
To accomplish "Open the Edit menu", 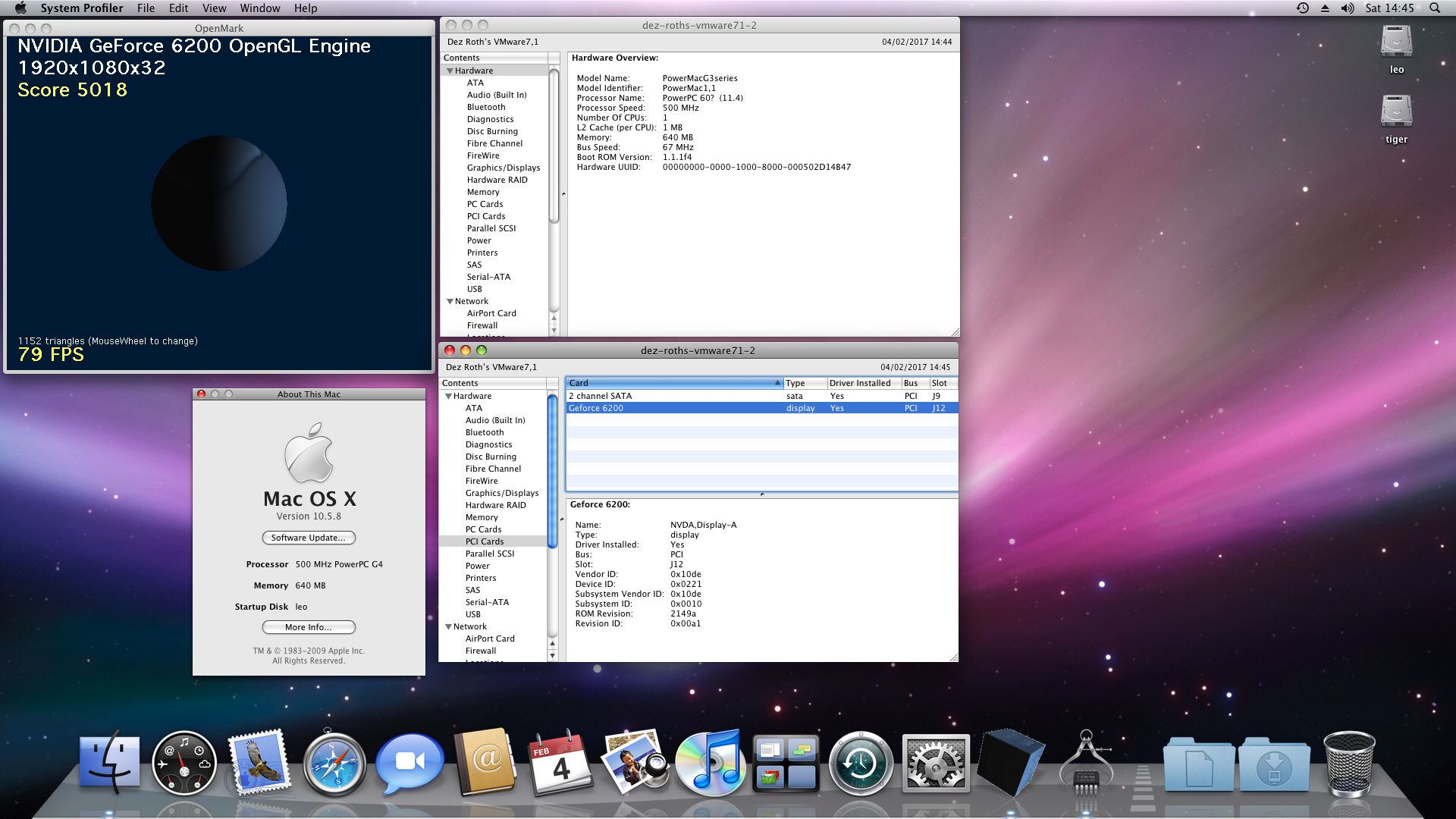I will click(178, 8).
